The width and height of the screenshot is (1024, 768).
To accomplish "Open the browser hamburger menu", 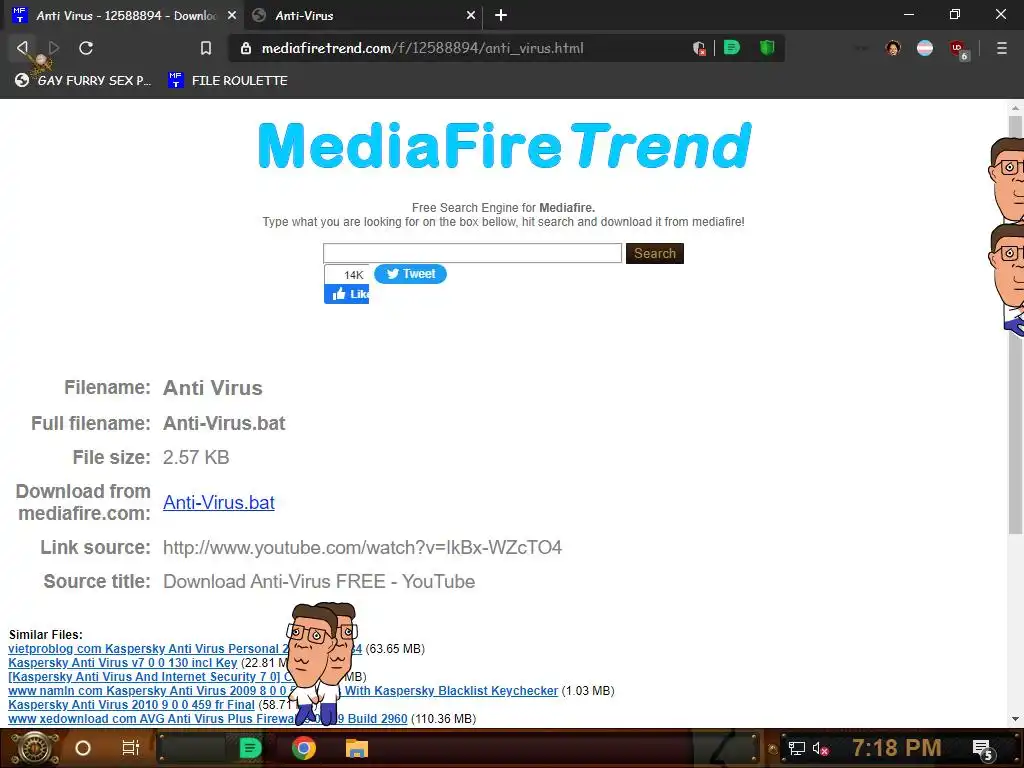I will click(x=1001, y=48).
